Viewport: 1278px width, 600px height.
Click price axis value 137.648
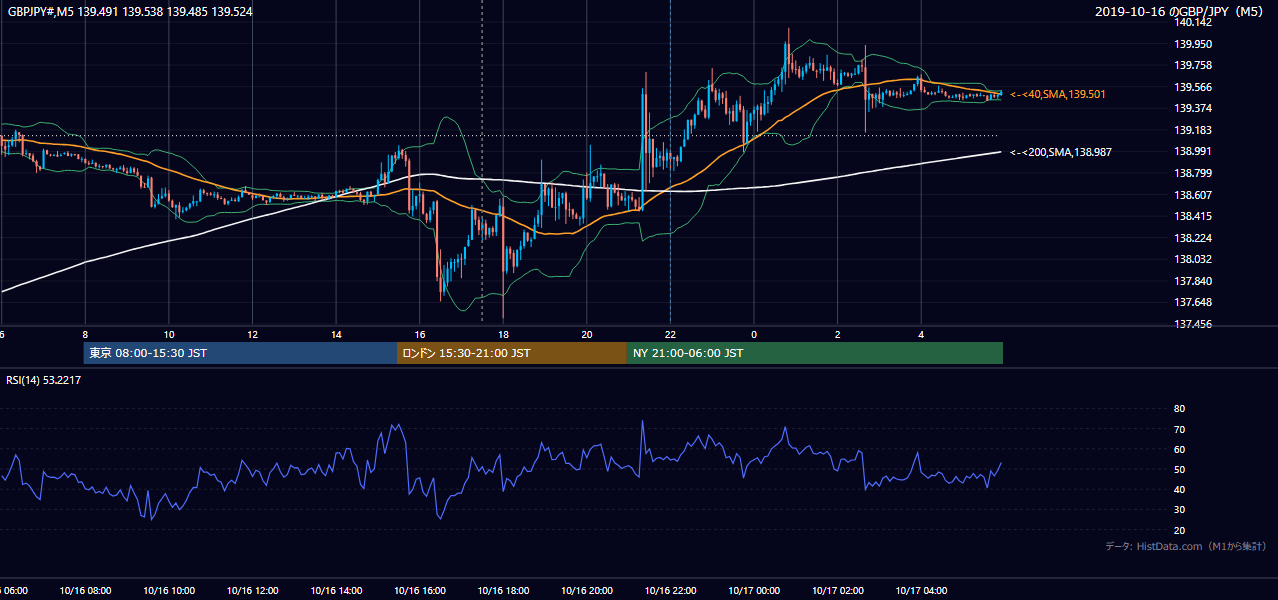[x=1195, y=302]
